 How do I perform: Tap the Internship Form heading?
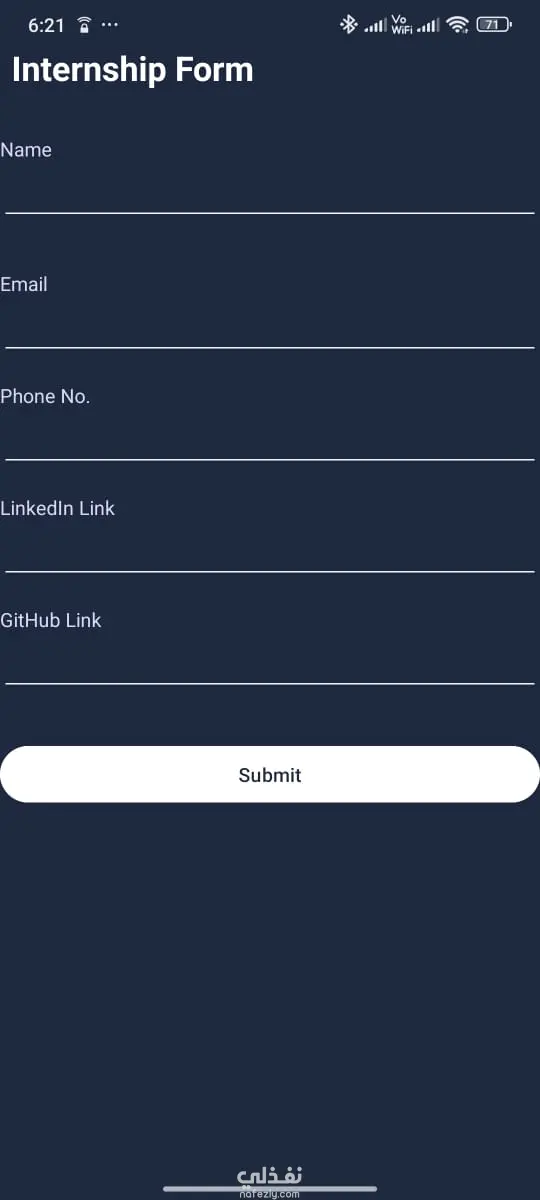click(133, 70)
